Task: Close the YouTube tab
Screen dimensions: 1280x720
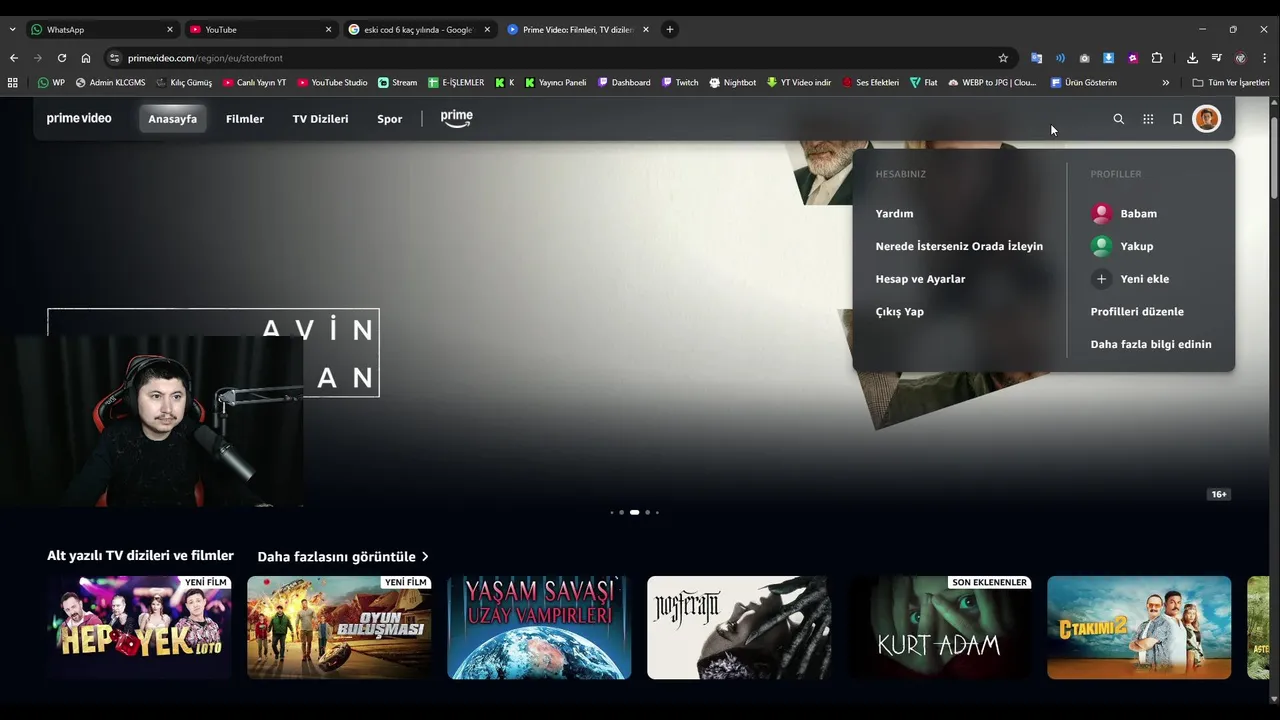Action: point(328,30)
